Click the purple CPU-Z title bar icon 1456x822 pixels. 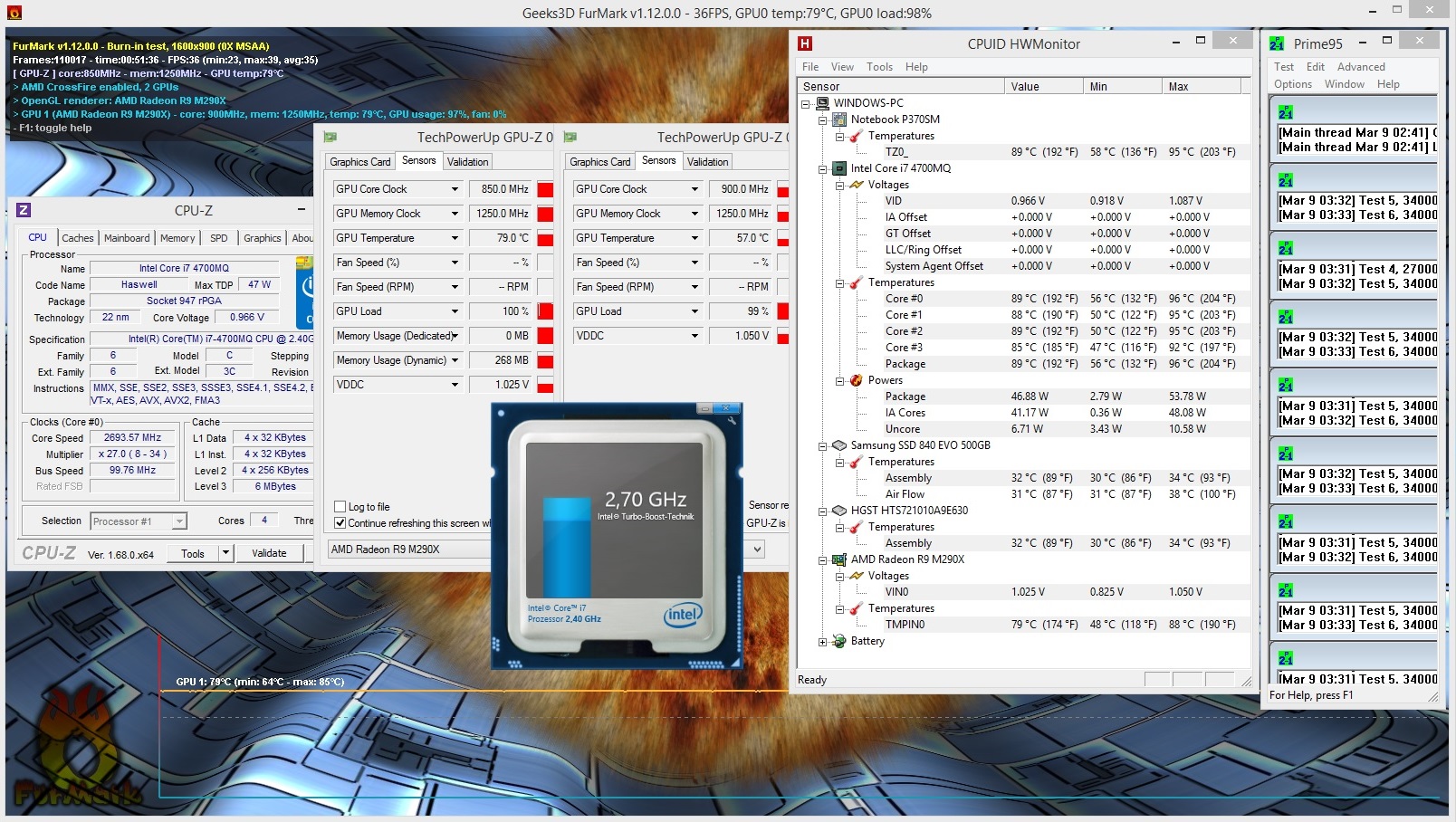tap(24, 210)
